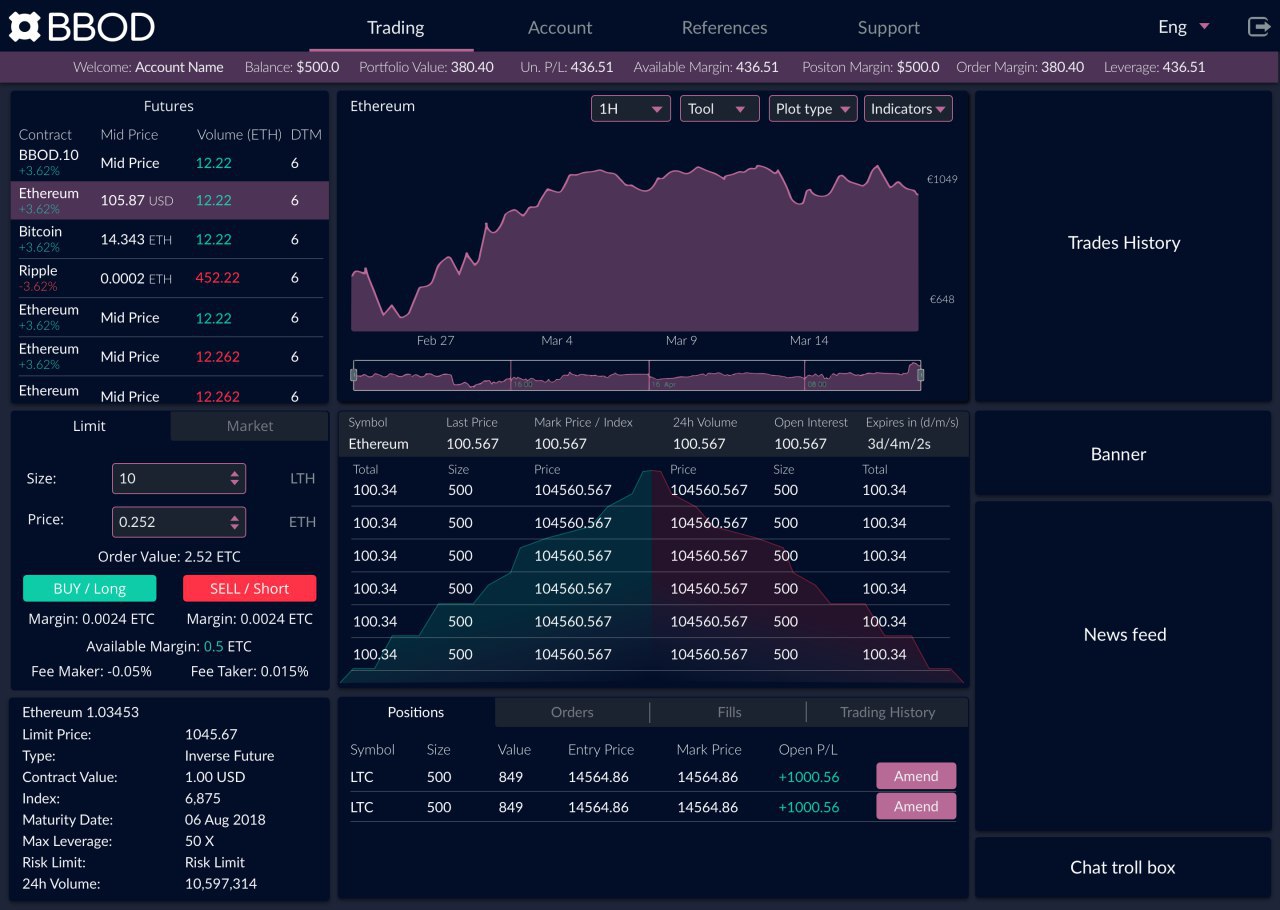Screen dimensions: 1280x910
Task: Click the Account Name in the welcome bar
Action: click(x=179, y=67)
